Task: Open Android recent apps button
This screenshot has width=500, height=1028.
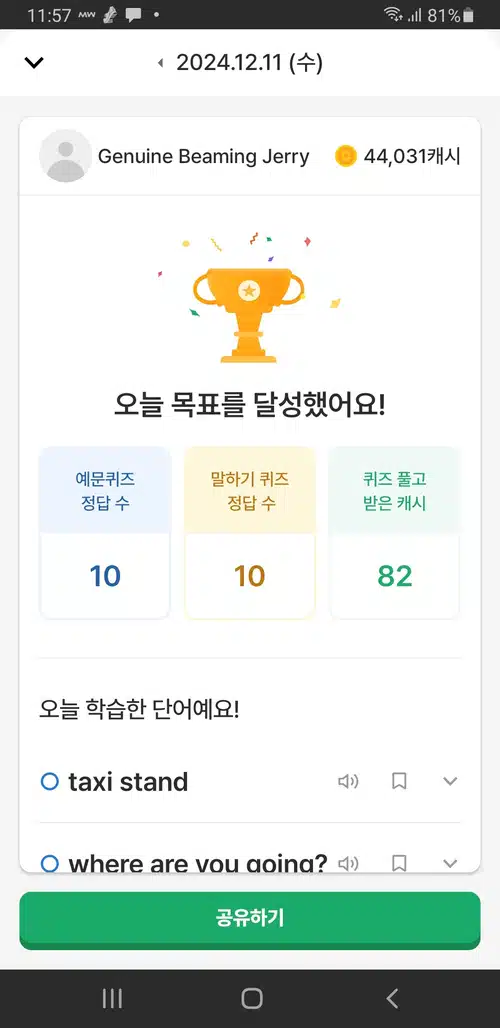Action: tap(112, 998)
